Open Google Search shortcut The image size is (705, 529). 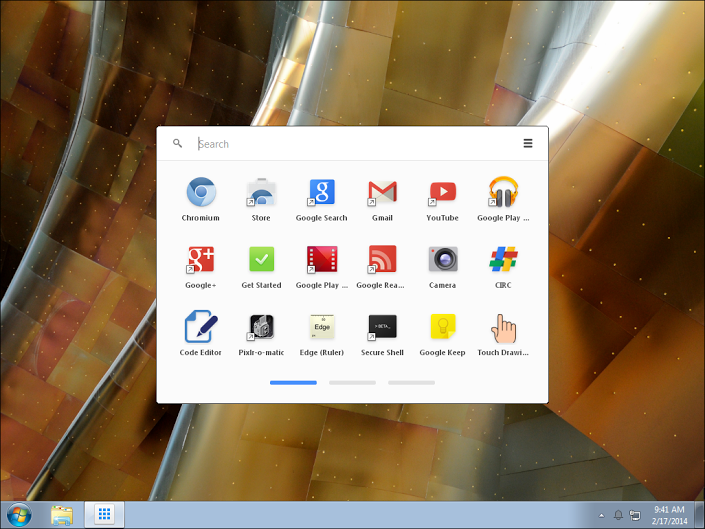pyautogui.click(x=321, y=192)
